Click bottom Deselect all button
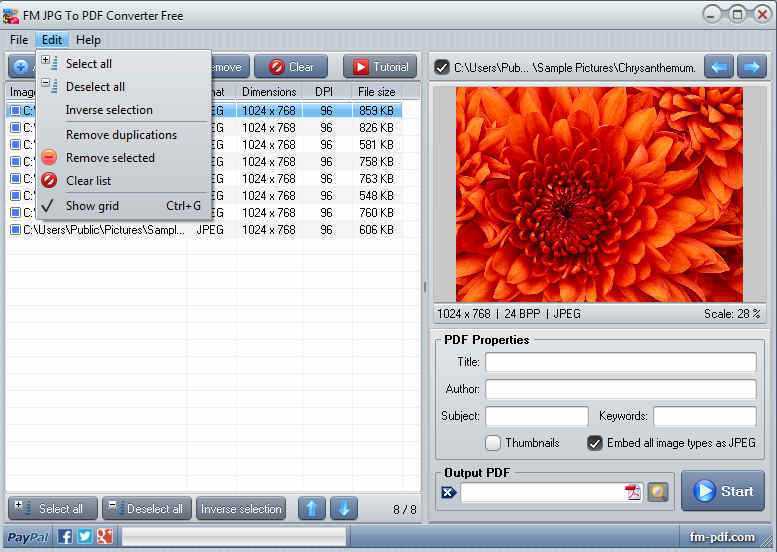The width and height of the screenshot is (777, 552). [147, 509]
